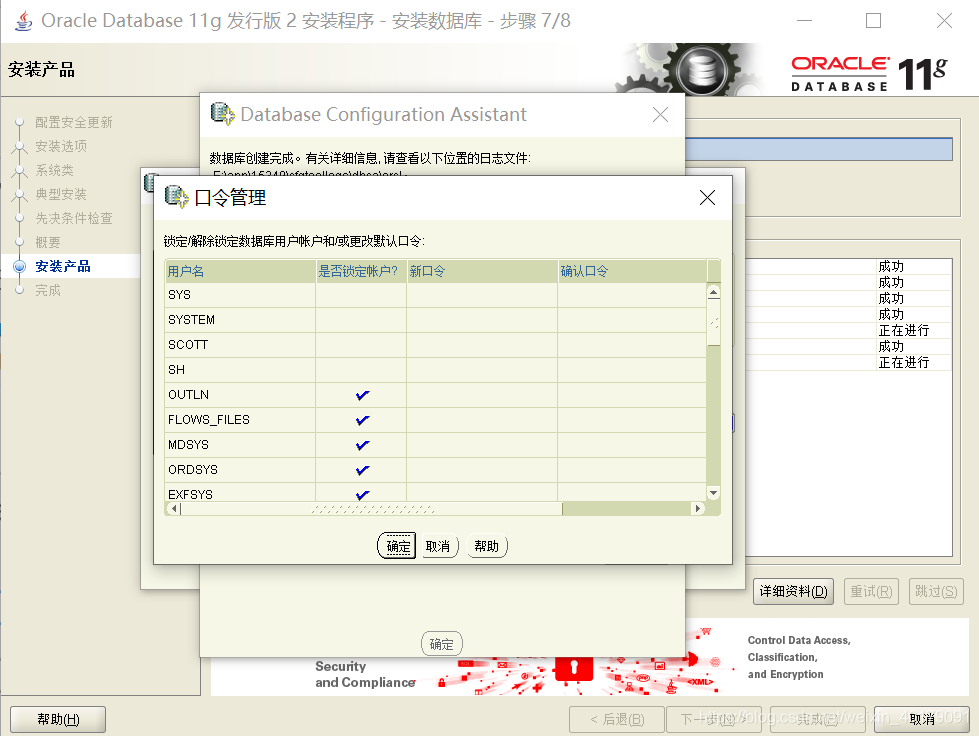979x736 pixels.
Task: Toggle lock account cell for SYS
Action: pos(361,295)
